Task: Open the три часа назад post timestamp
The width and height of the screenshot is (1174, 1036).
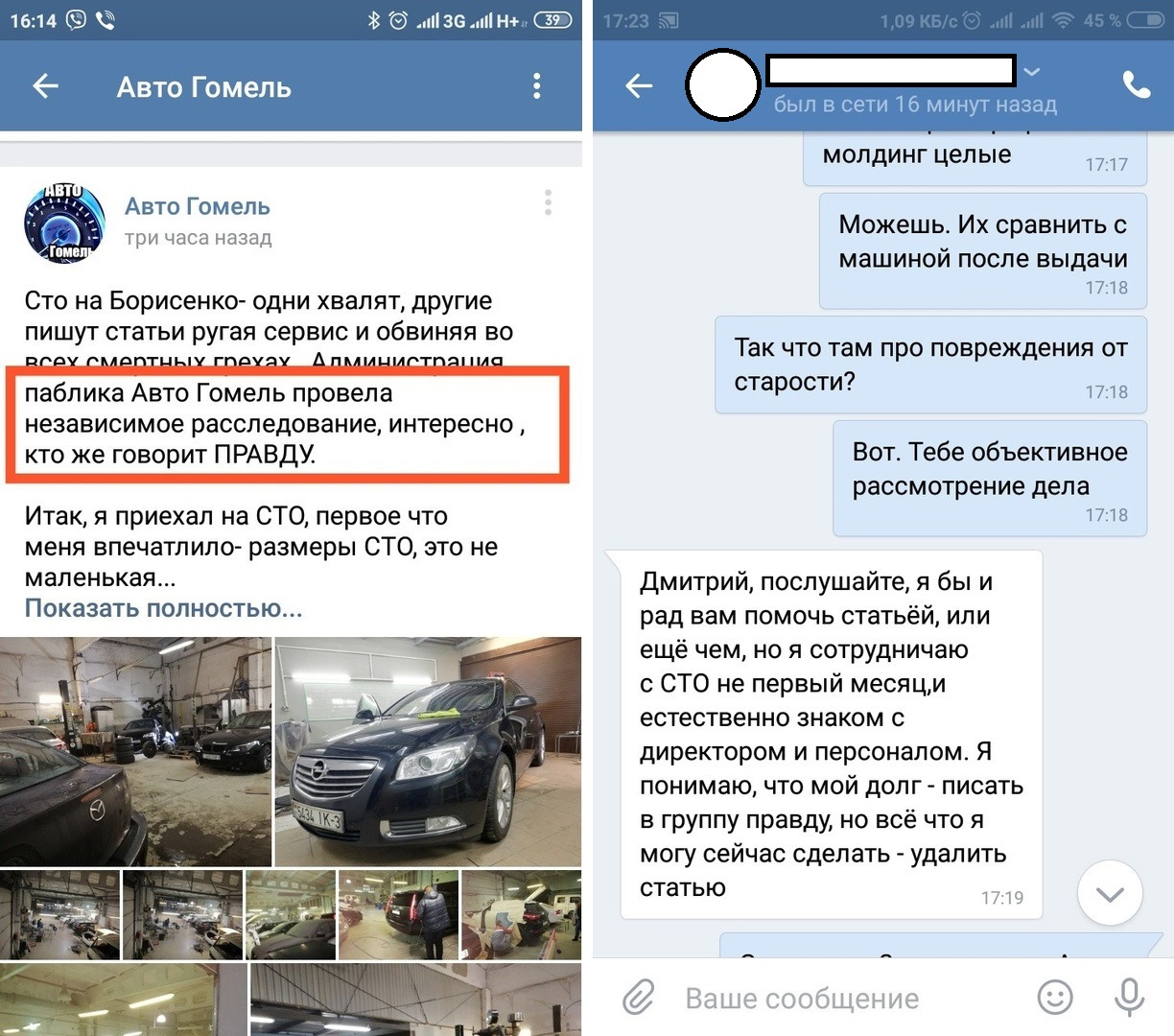Action: click(199, 238)
